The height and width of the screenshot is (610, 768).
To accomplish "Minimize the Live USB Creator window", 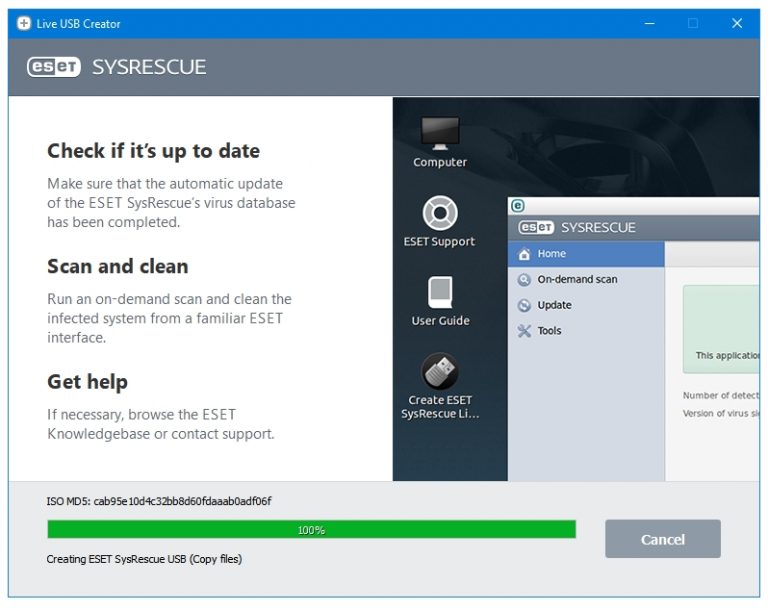I will (x=649, y=24).
